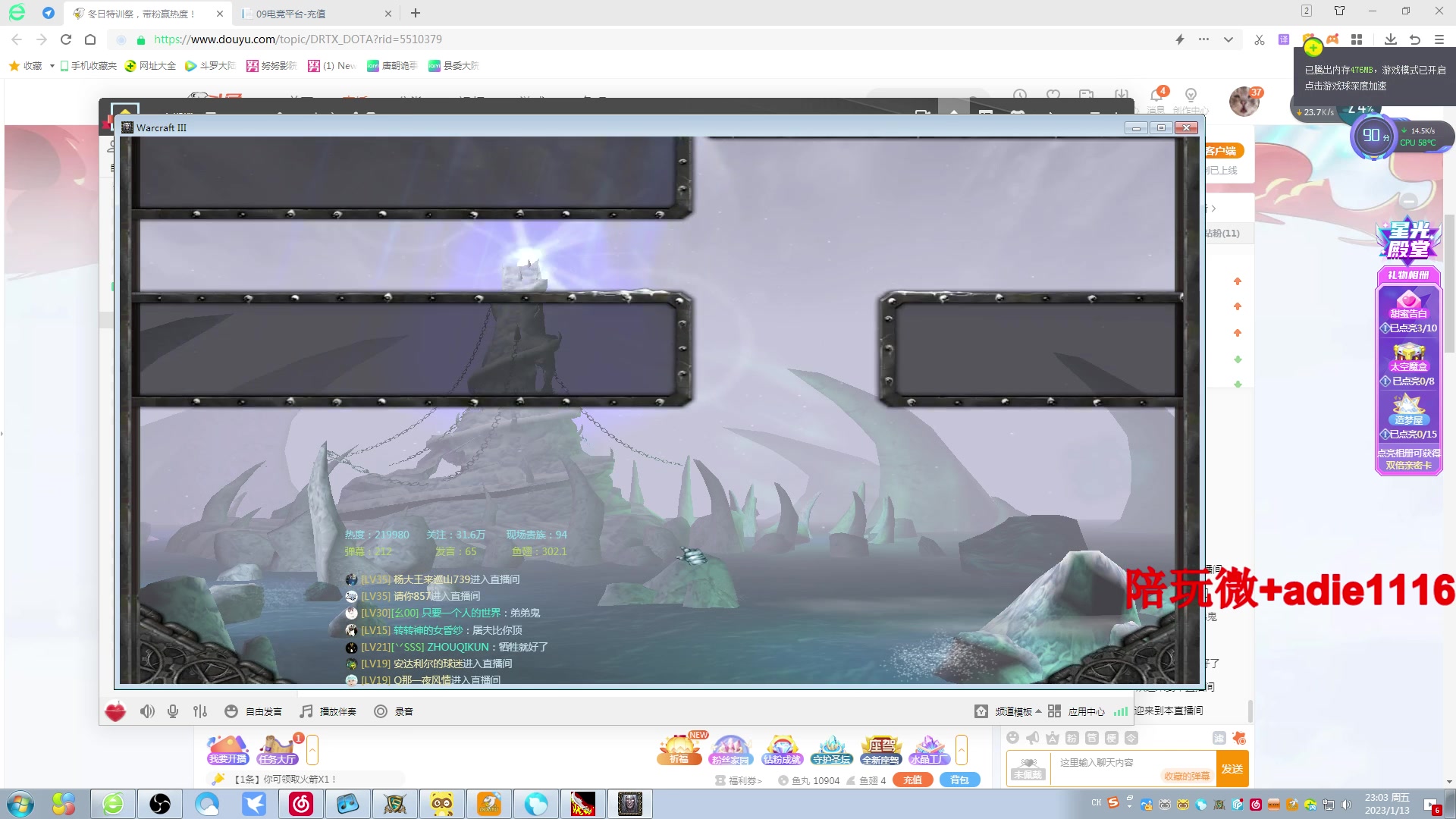Open the audio mixer sliders icon

(x=200, y=711)
